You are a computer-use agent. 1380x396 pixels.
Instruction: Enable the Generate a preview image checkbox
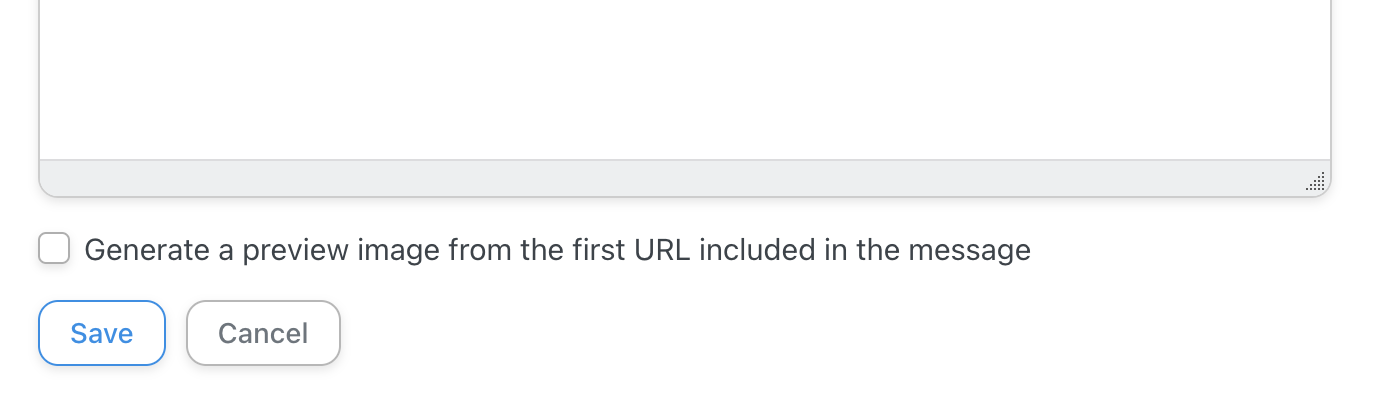tap(54, 248)
